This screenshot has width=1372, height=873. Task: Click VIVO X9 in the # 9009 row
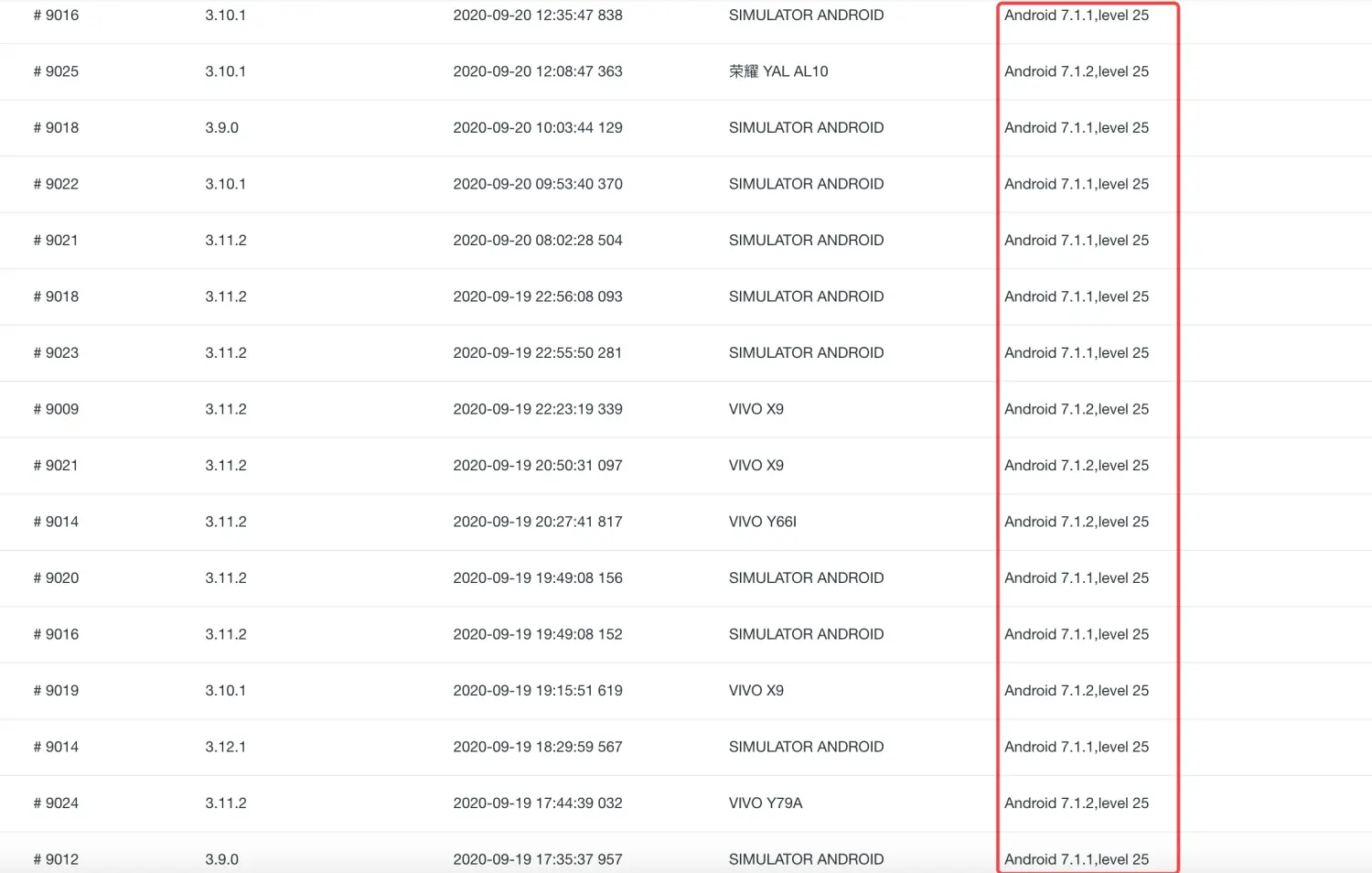click(x=756, y=409)
